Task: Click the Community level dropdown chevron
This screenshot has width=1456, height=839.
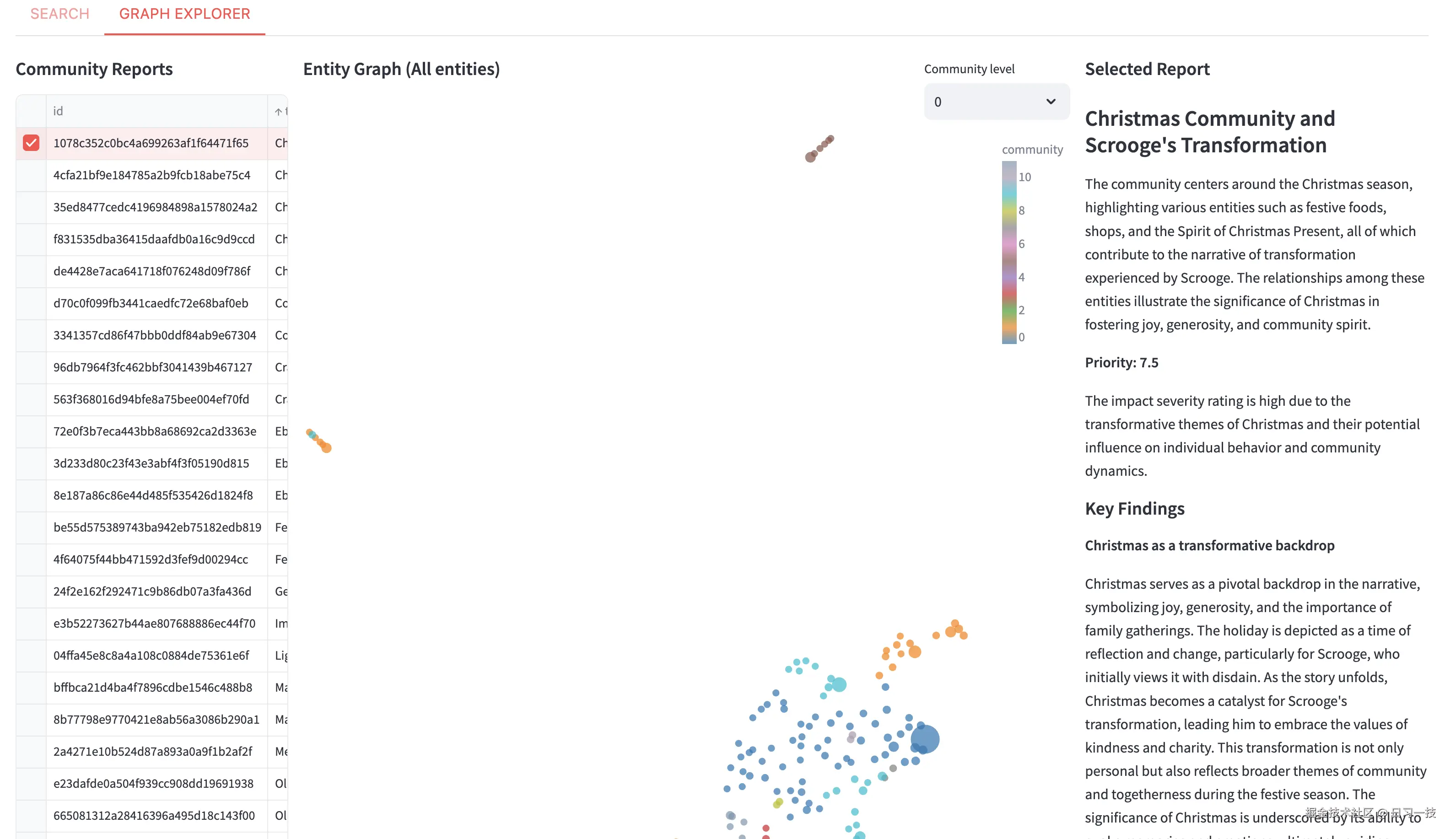Action: coord(1051,102)
